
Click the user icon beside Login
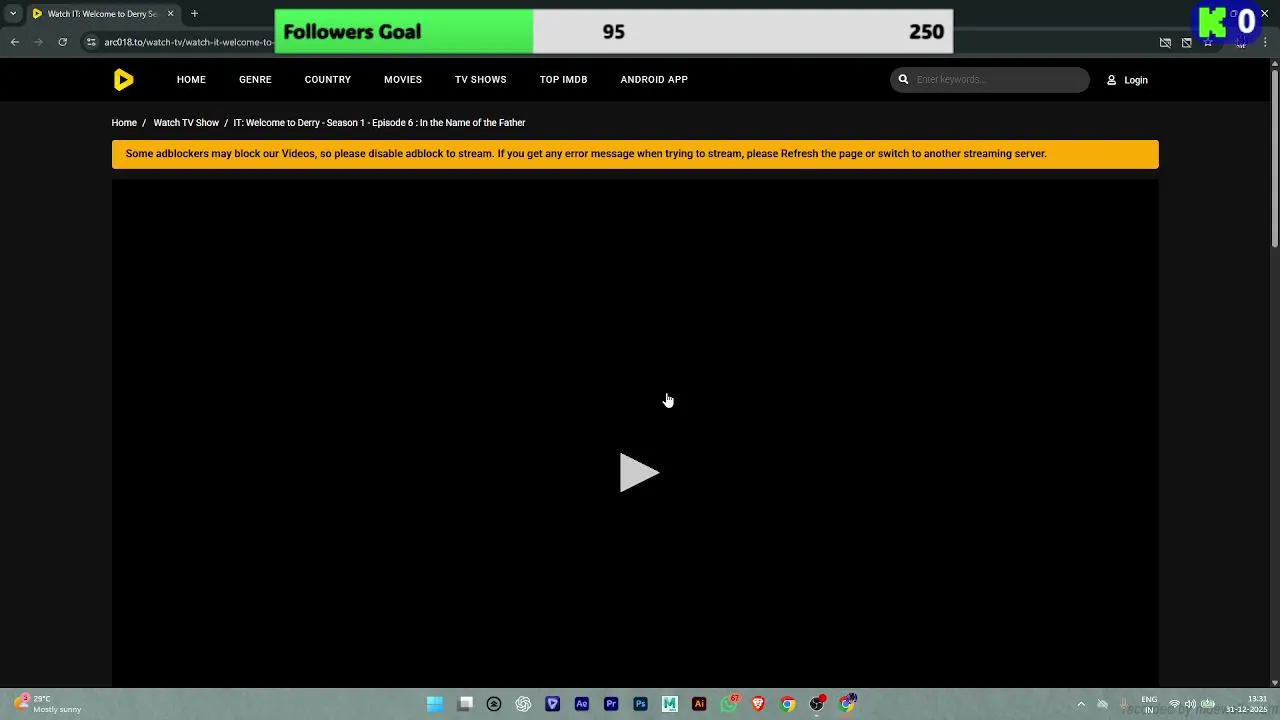coord(1111,80)
